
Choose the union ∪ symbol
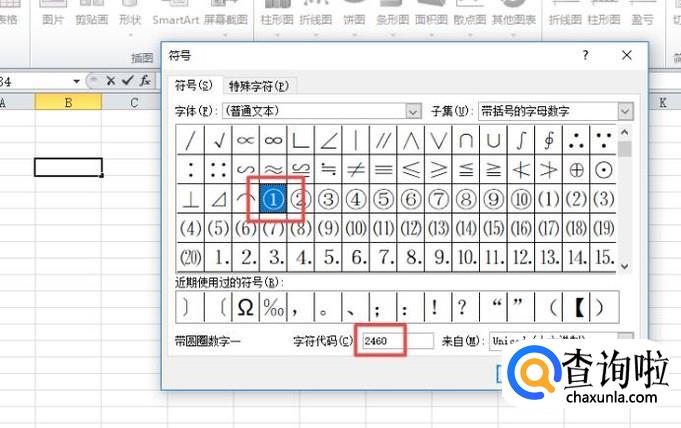tap(493, 140)
